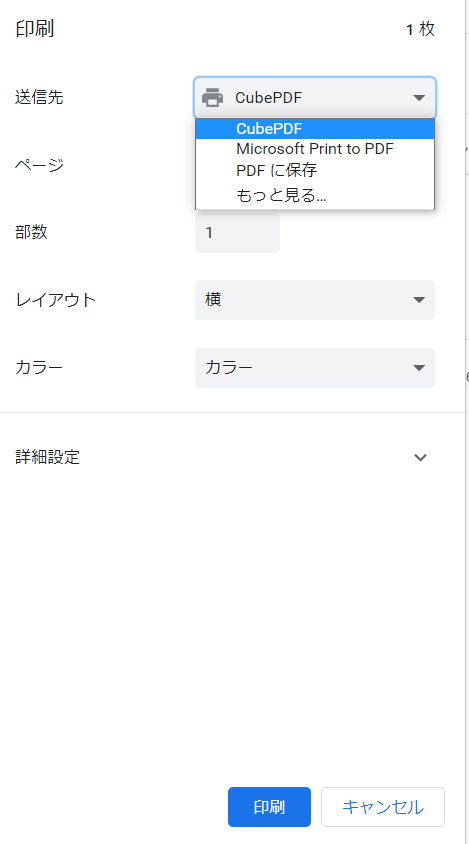The width and height of the screenshot is (469, 844).
Task: Click the selected CubePDF destination box
Action: click(314, 97)
